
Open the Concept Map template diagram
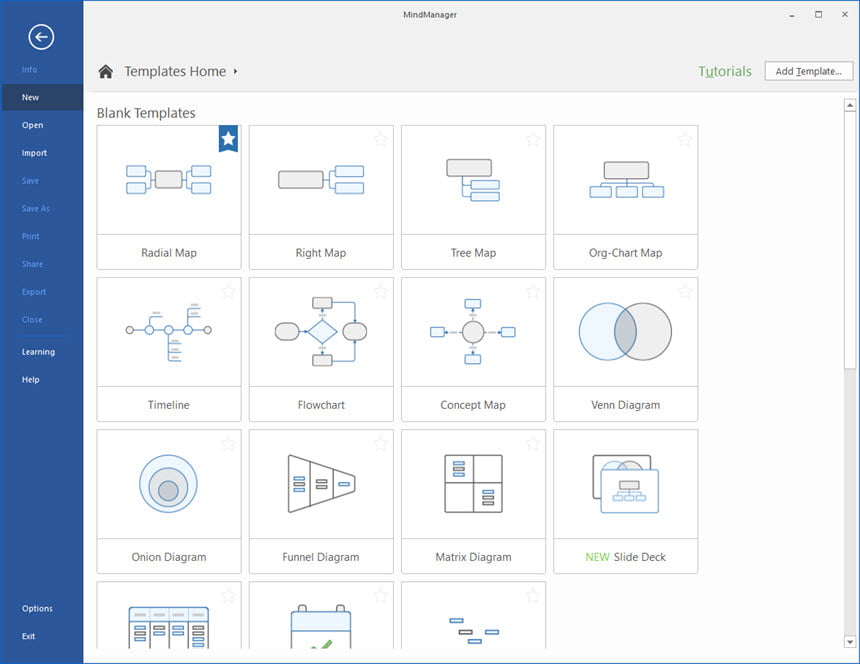pos(473,331)
